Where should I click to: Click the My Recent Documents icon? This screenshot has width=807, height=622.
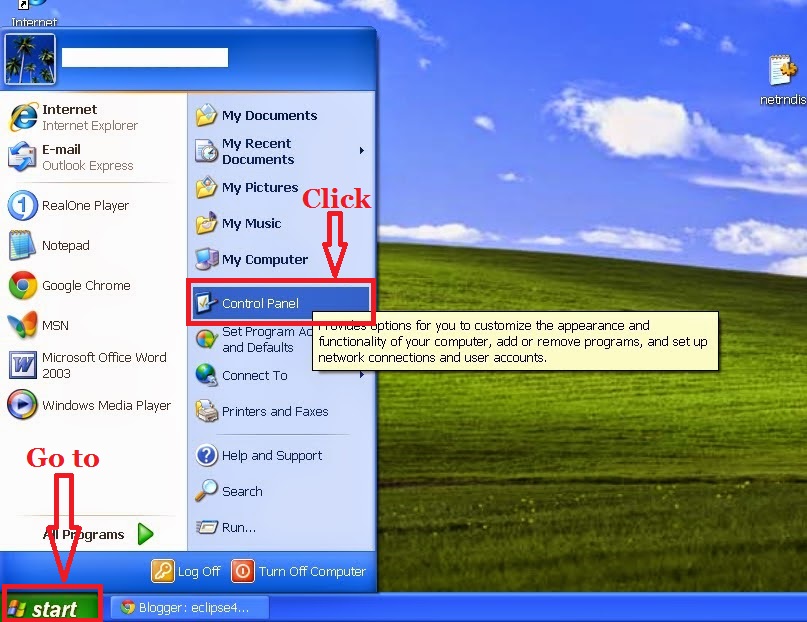pyautogui.click(x=206, y=151)
